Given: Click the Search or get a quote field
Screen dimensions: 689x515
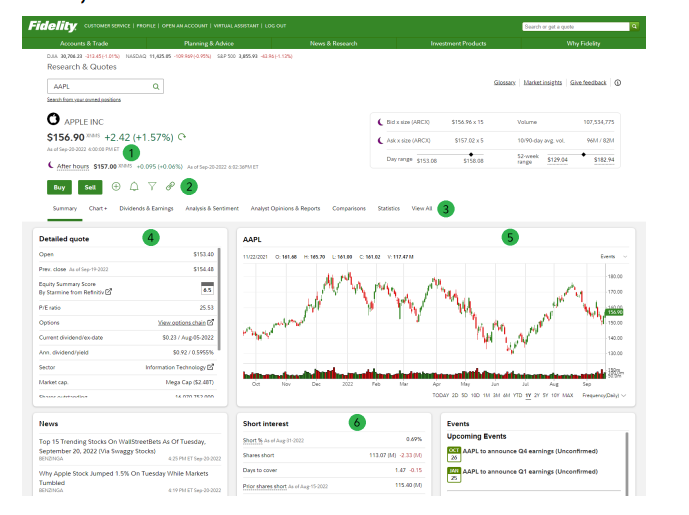Looking at the screenshot, I should click(576, 27).
